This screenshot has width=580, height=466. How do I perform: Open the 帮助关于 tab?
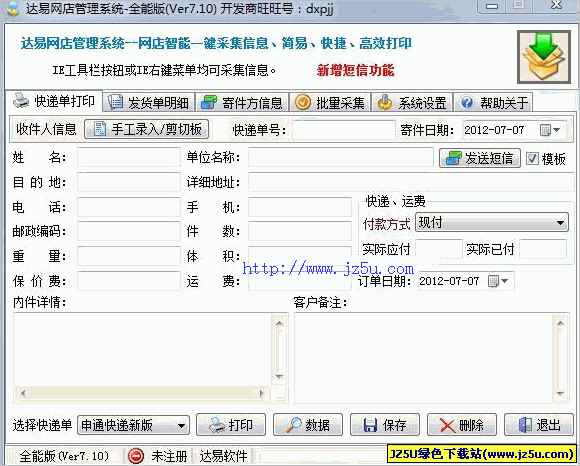pyautogui.click(x=494, y=102)
